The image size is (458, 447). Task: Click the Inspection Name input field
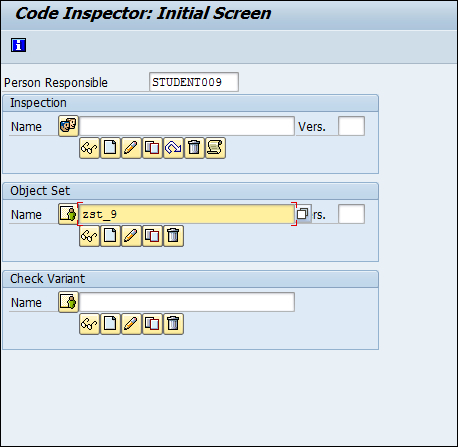pos(187,126)
